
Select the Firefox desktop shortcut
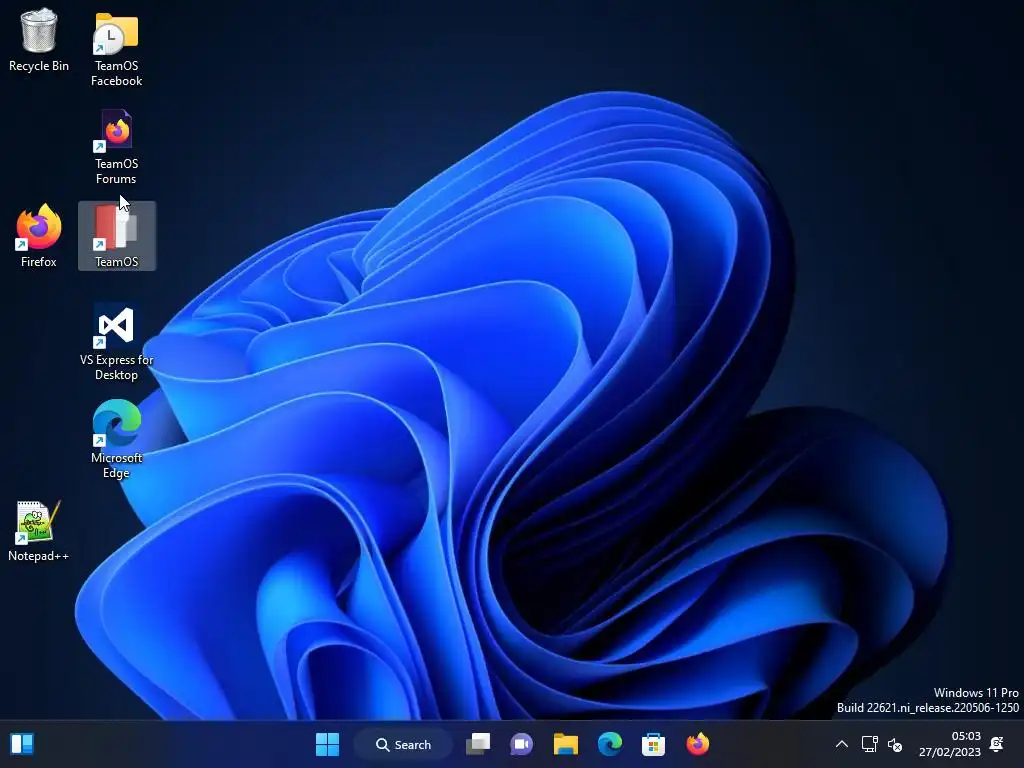click(39, 236)
